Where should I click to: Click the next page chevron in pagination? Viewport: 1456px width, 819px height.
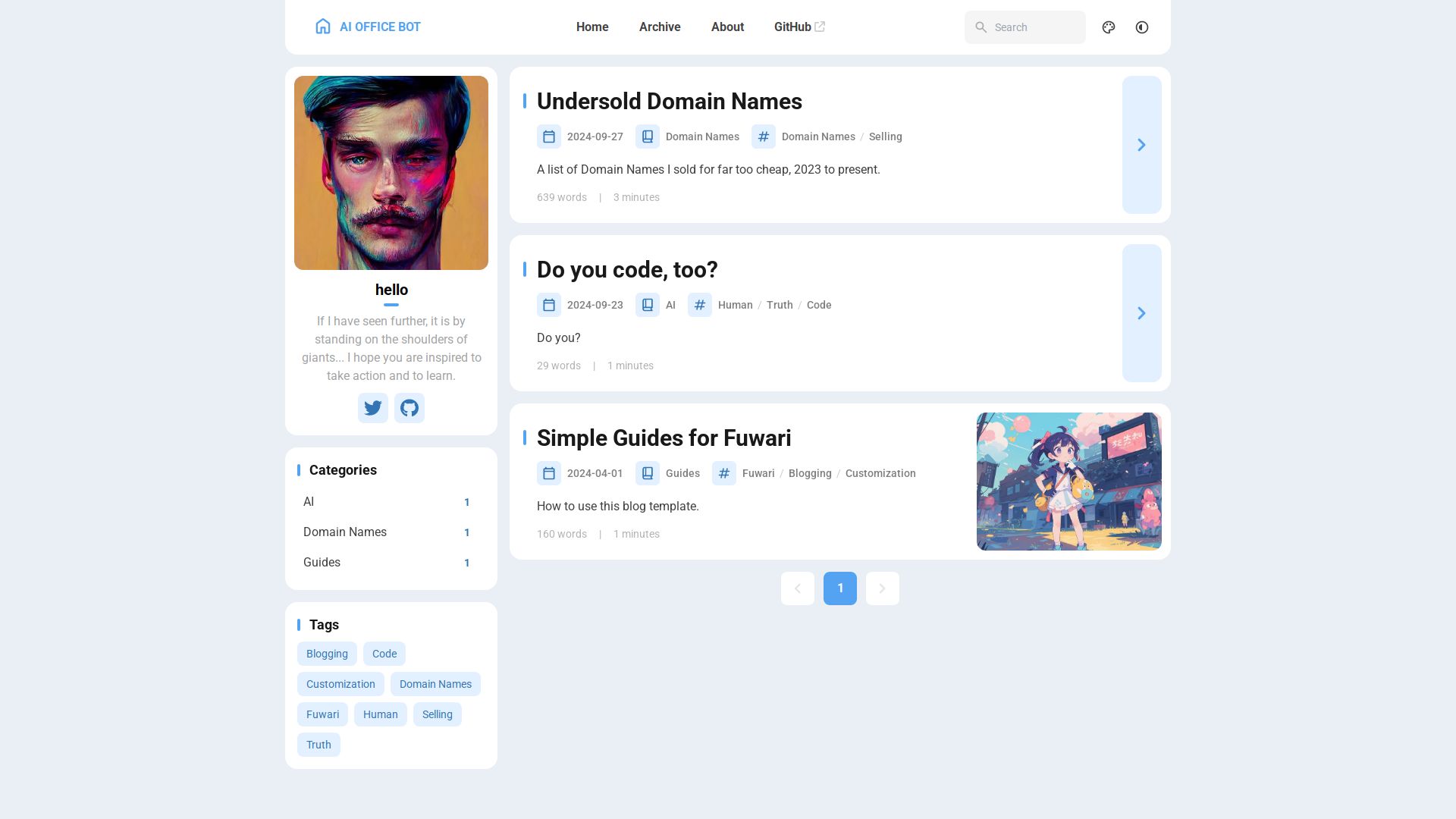pos(882,588)
